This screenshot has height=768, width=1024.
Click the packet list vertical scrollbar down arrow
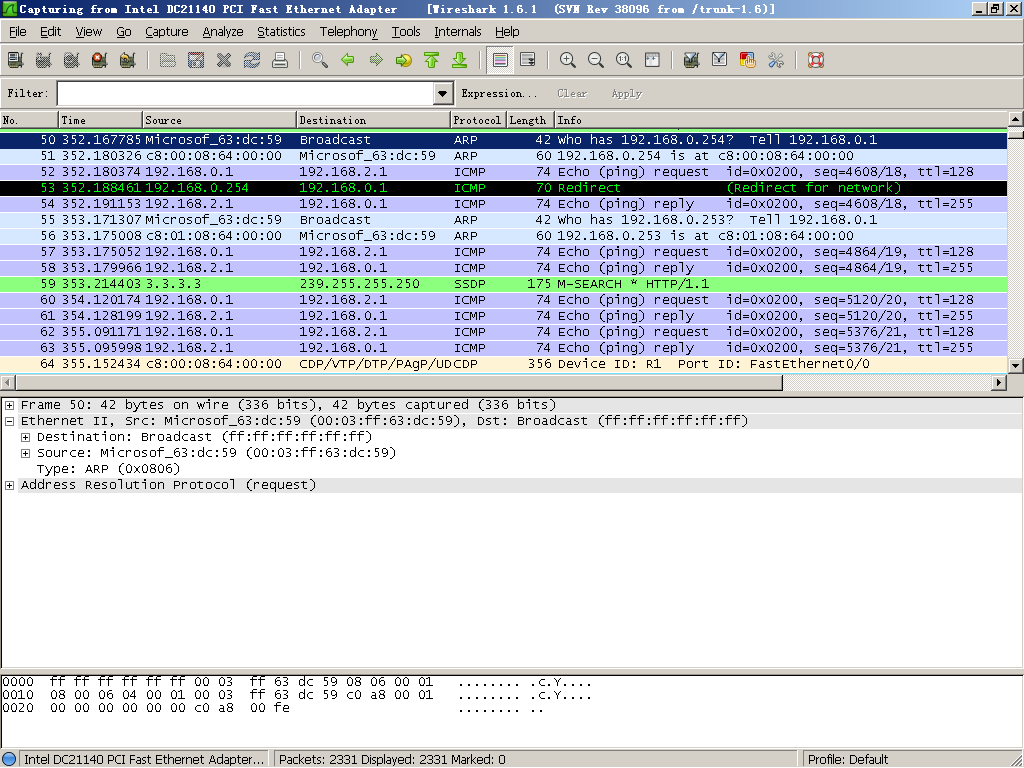click(x=1016, y=366)
